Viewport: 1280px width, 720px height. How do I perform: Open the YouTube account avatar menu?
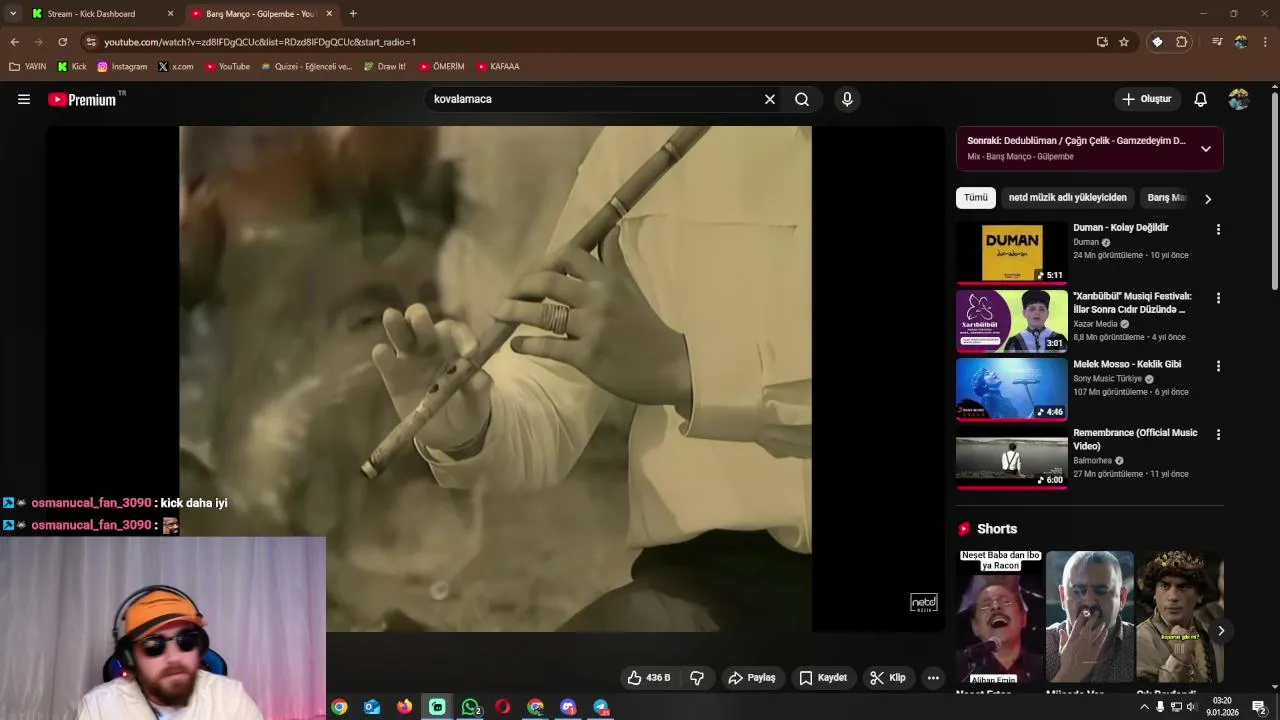tap(1238, 99)
